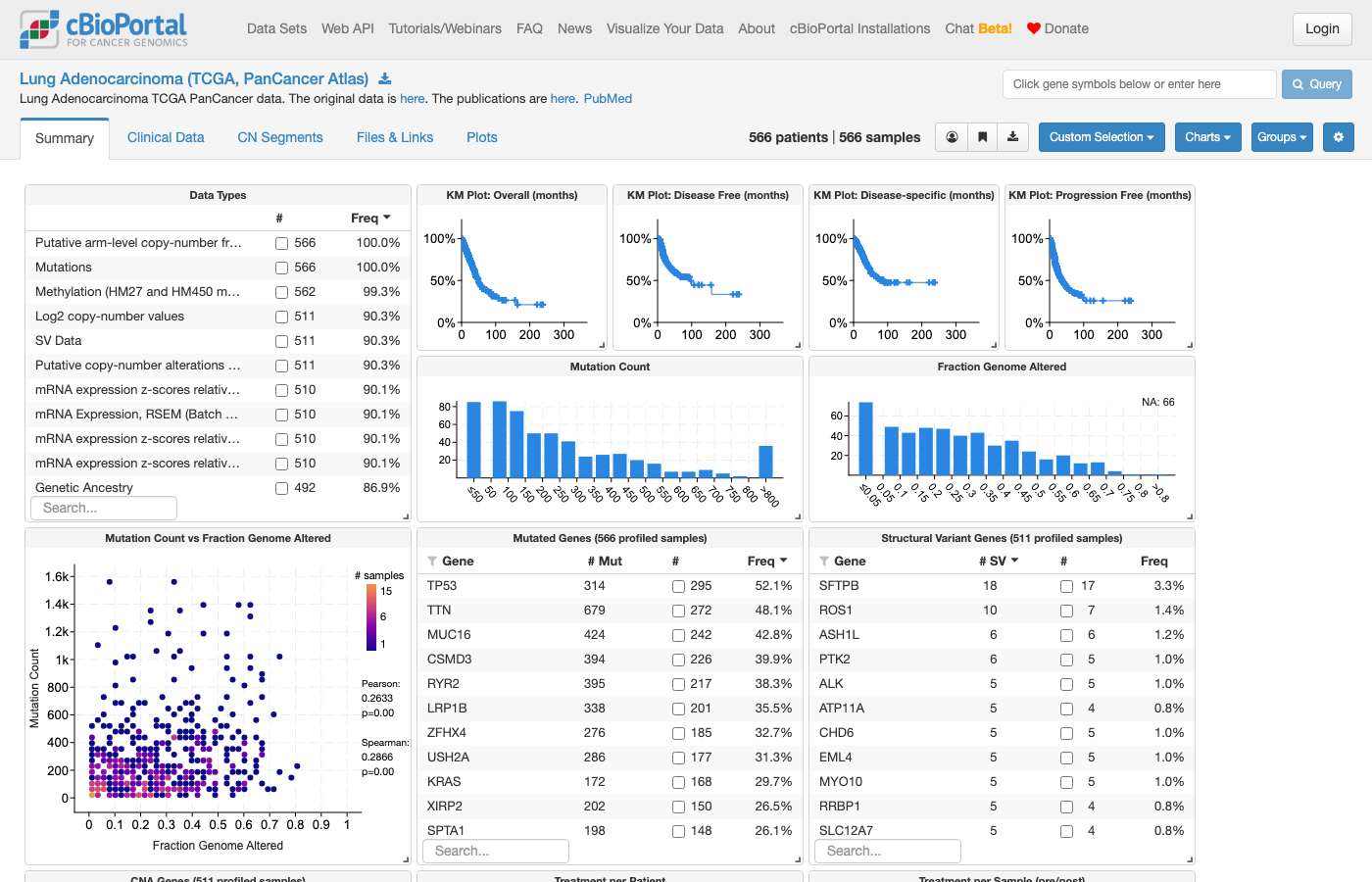1372x882 pixels.
Task: Click resize corner of KM Plot Overall
Action: [x=602, y=345]
